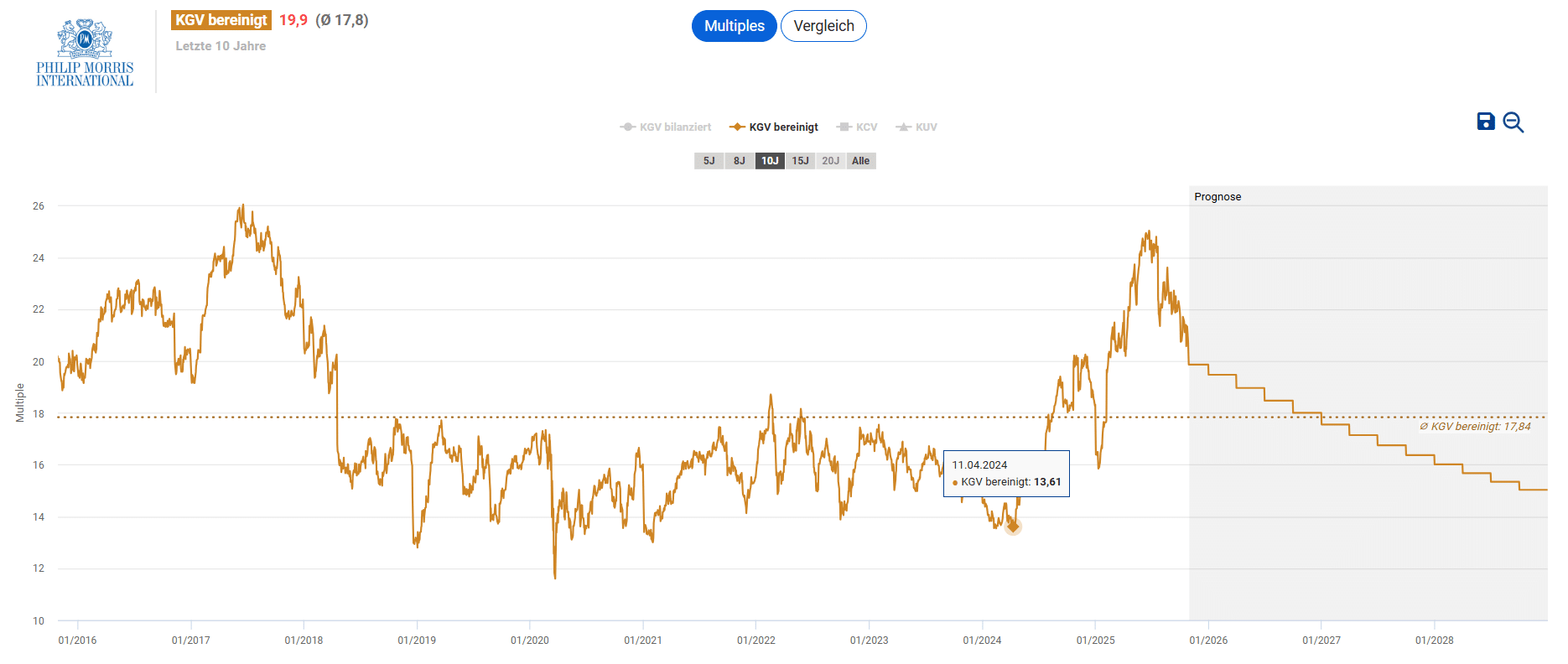This screenshot has width=1568, height=664.
Task: Toggle the KGV bereinigt legend series
Action: [774, 127]
